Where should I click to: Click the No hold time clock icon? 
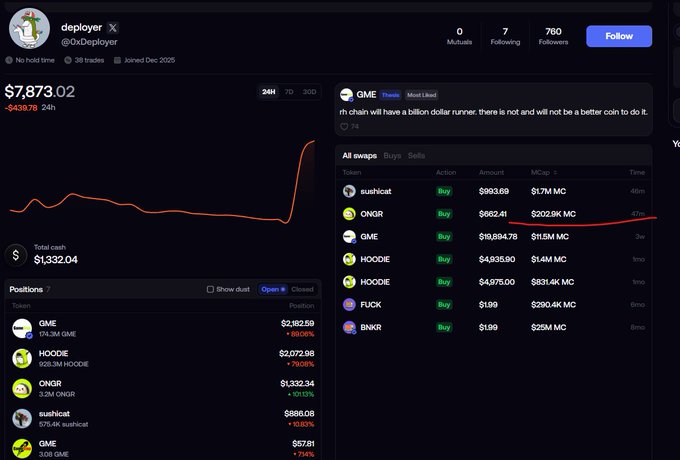tap(9, 60)
